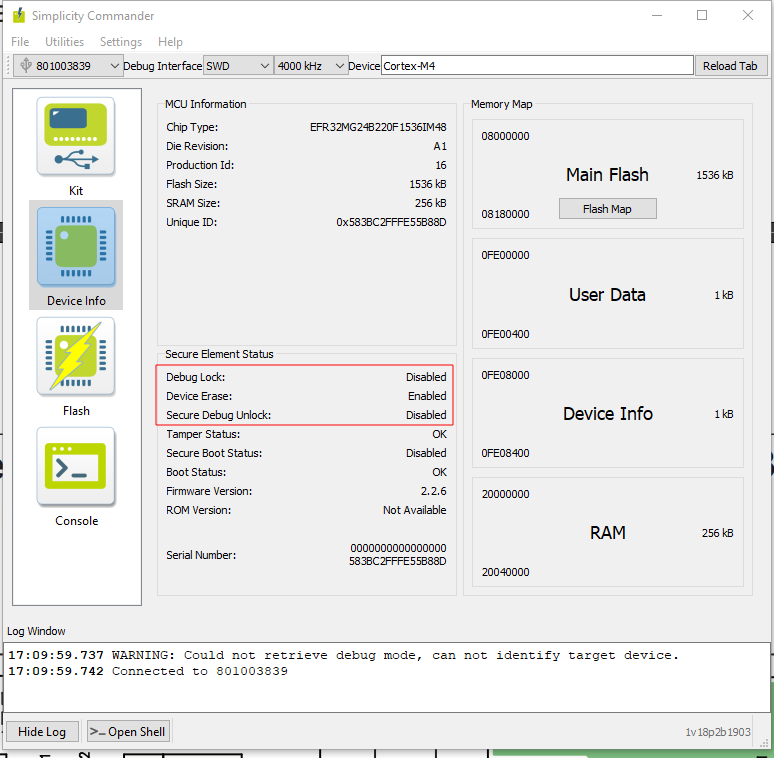Select chip type EFR32MG24B220F1536IM48 value

tap(378, 127)
